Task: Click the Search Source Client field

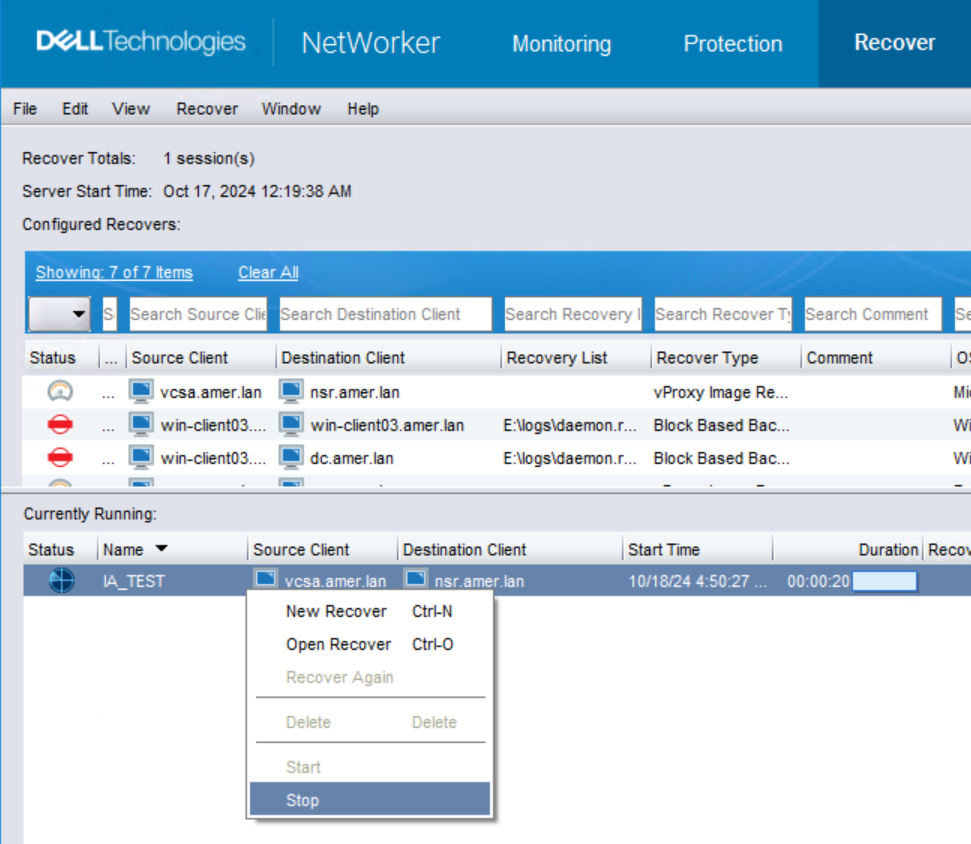Action: [x=198, y=314]
